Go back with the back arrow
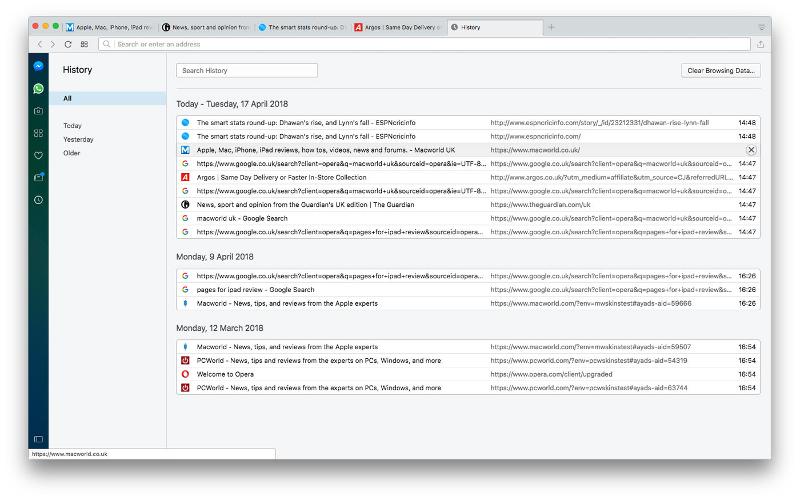Viewport: 800px width, 500px height. click(40, 44)
